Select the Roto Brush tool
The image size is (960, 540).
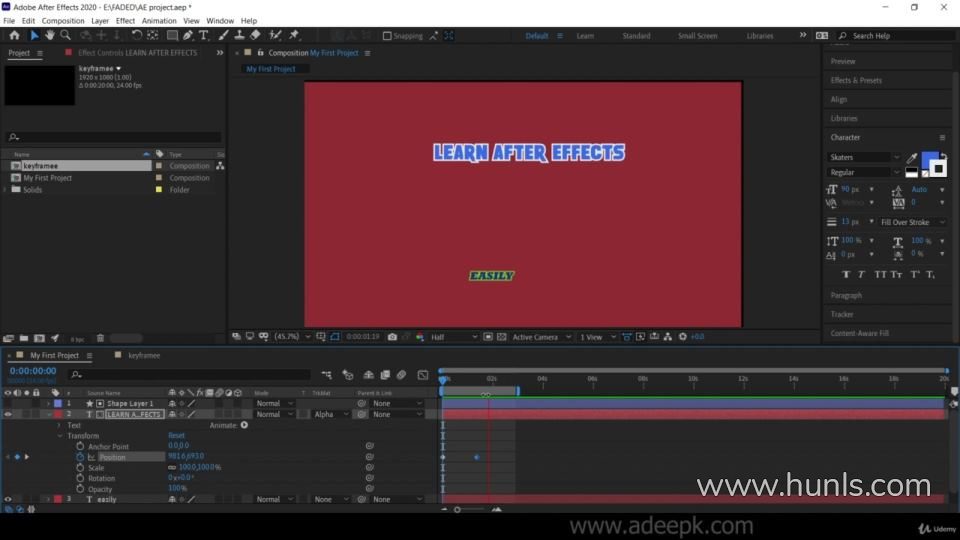276,36
